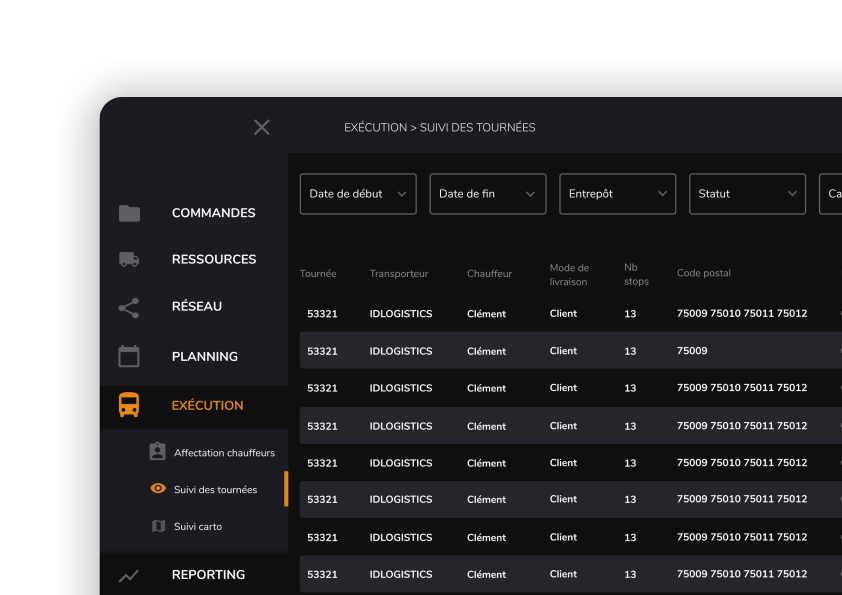Click 75009 75010 75011 75012 in last visible row

pos(742,574)
